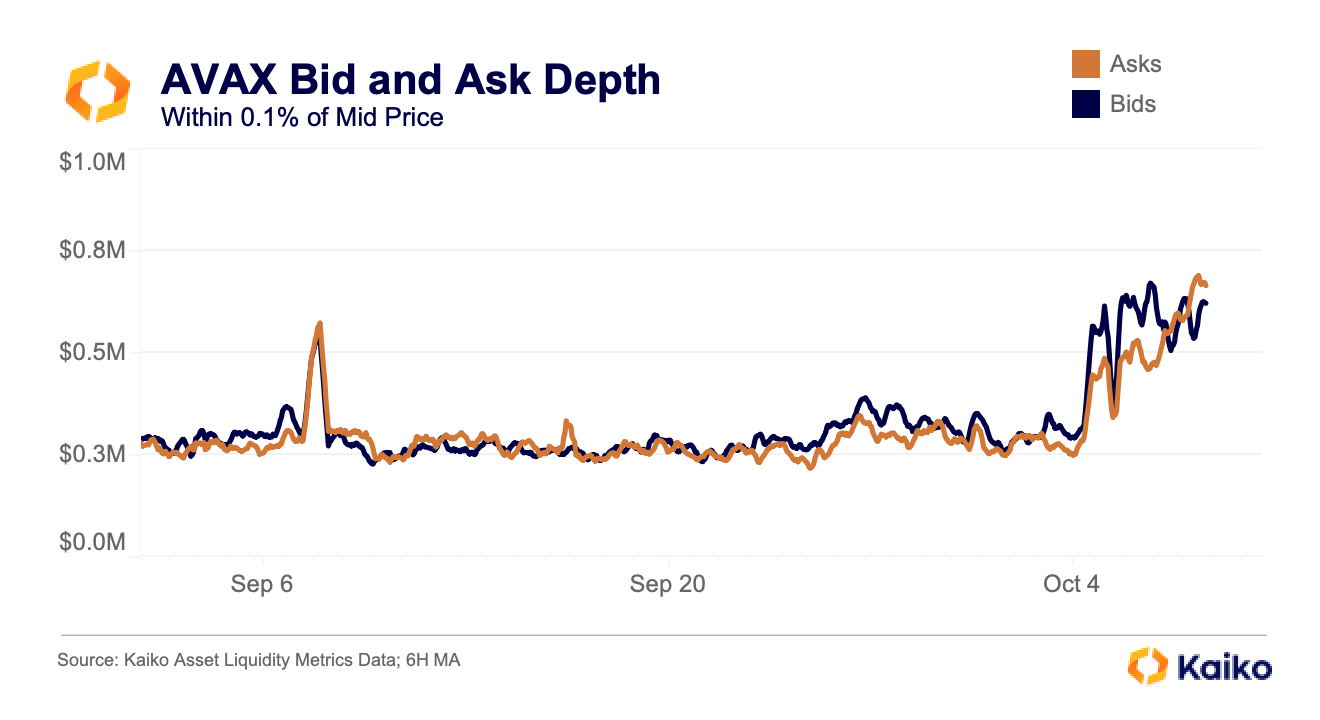Click the $1.0M y-axis label

[91, 162]
